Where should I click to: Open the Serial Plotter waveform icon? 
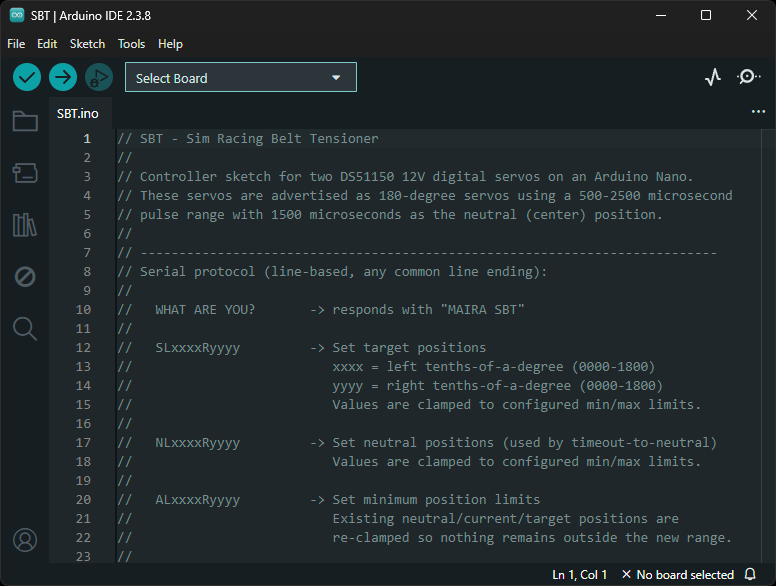click(x=712, y=77)
